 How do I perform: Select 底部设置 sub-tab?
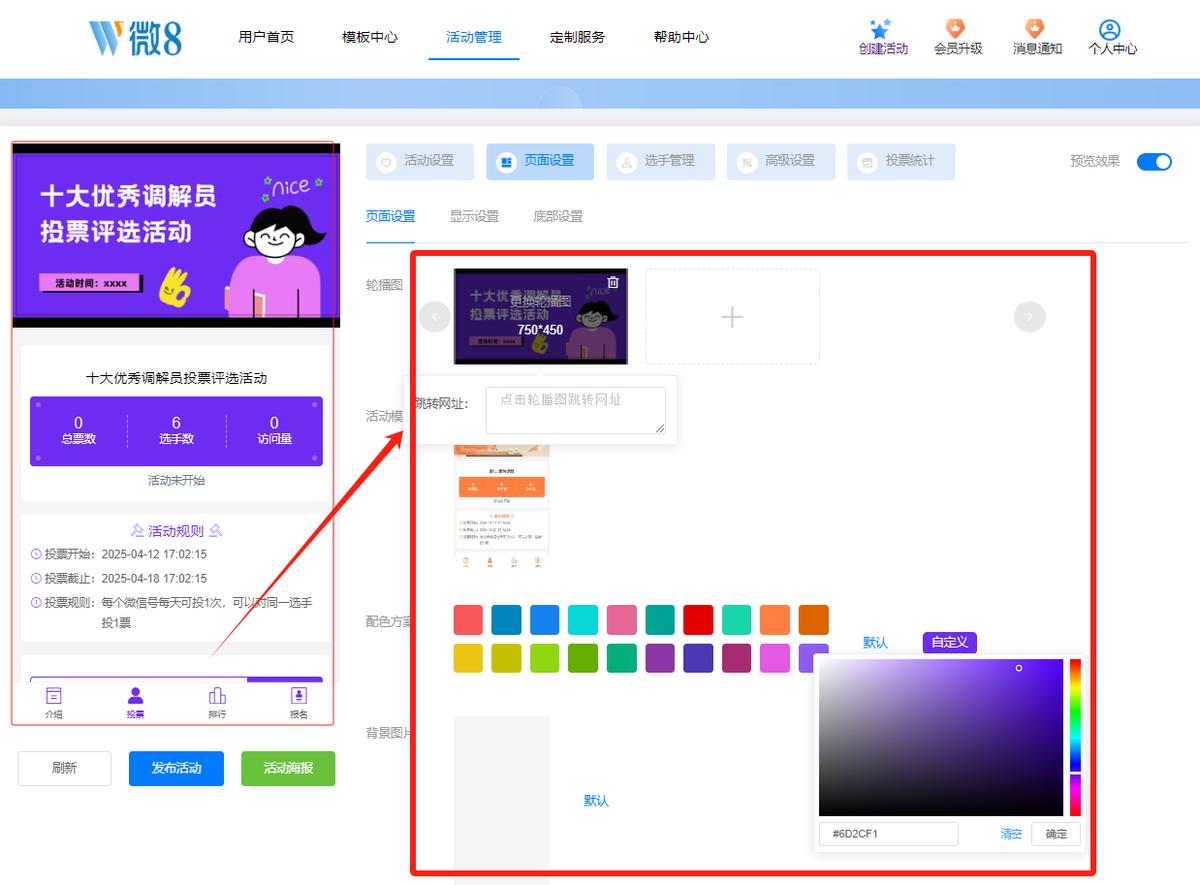pyautogui.click(x=558, y=216)
